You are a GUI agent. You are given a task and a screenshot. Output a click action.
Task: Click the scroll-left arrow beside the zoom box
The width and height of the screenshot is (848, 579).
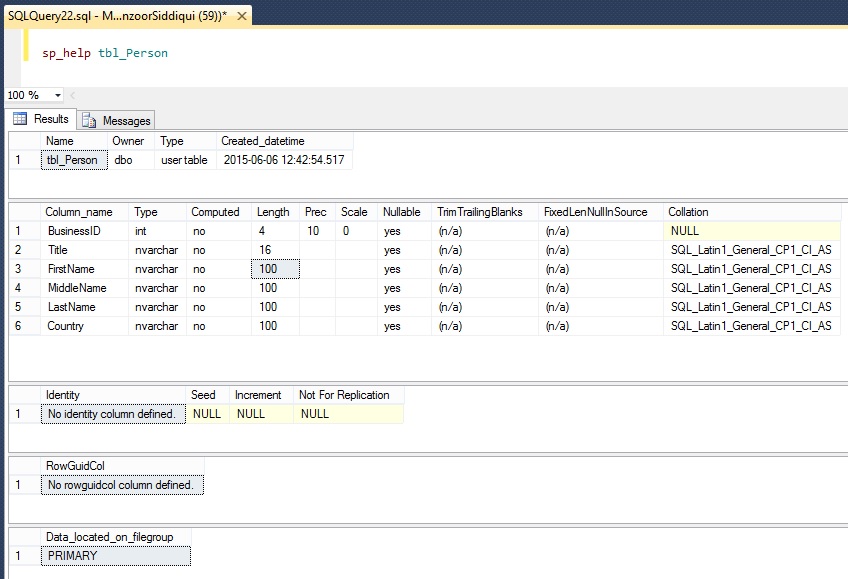[x=72, y=95]
